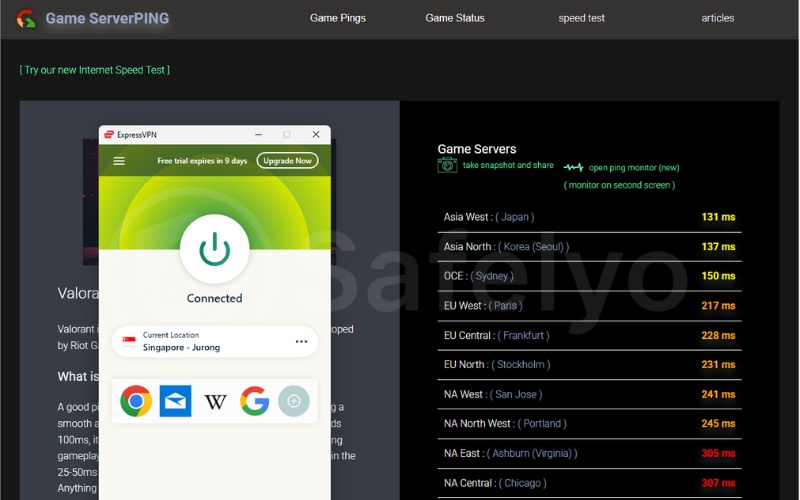Open the Google shortcut in ExpressVPN
Viewport: 800px width, 500px height.
point(255,401)
